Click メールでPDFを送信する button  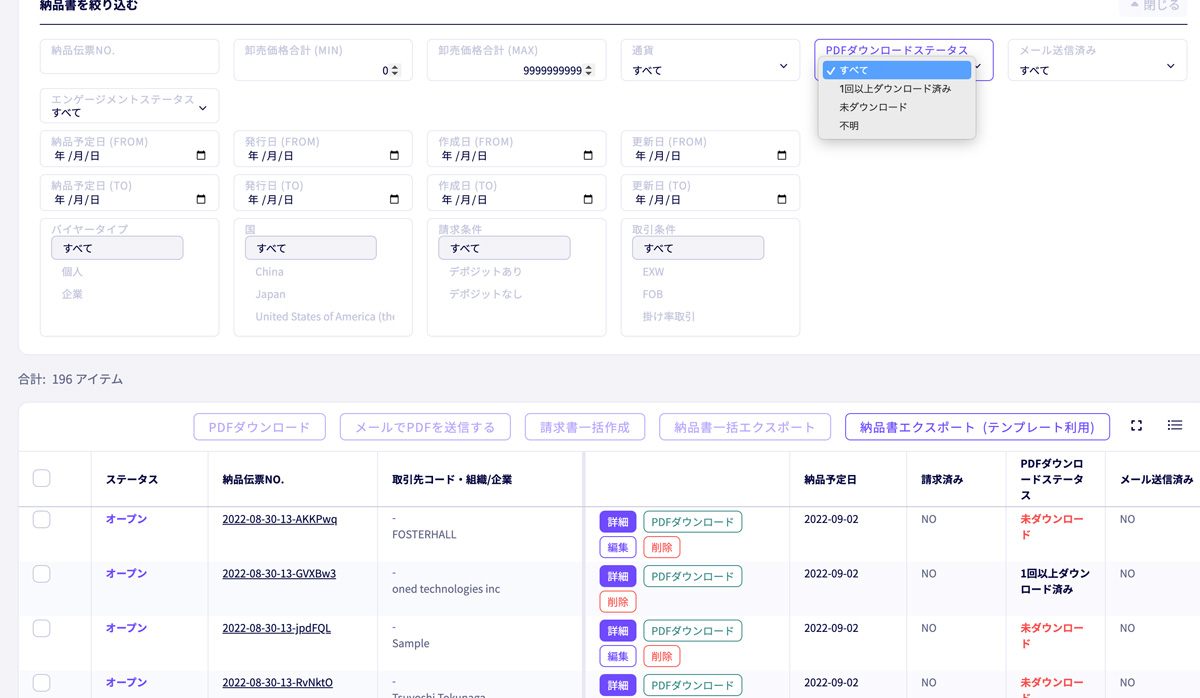(x=425, y=427)
